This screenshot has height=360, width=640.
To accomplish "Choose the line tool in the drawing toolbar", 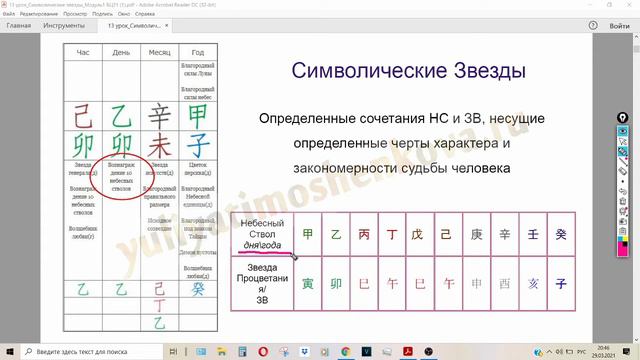I will coord(622,161).
